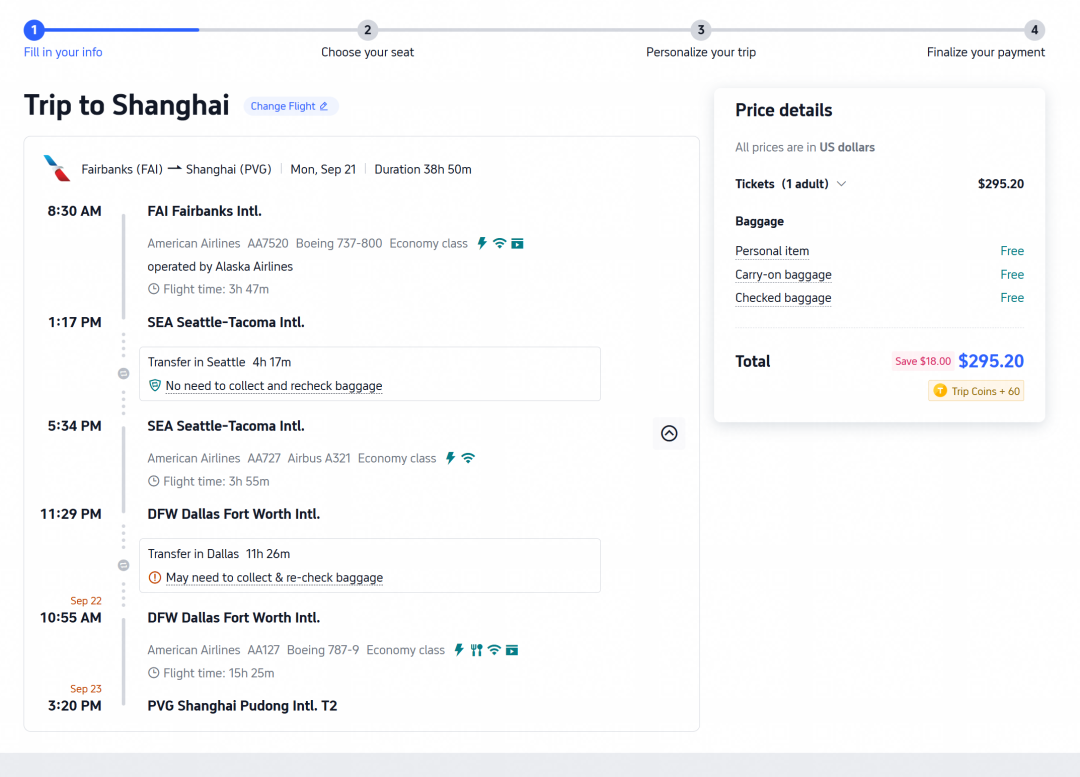Click the power outlet icon on AA7520
This screenshot has height=777, width=1080.
click(482, 243)
